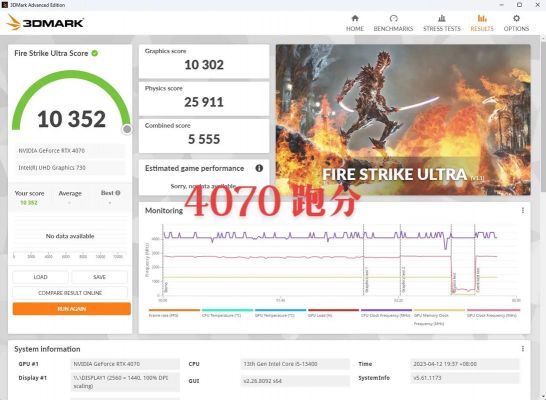The width and height of the screenshot is (546, 400).
Task: Click Estimated game performance info icon
Action: coord(259,168)
